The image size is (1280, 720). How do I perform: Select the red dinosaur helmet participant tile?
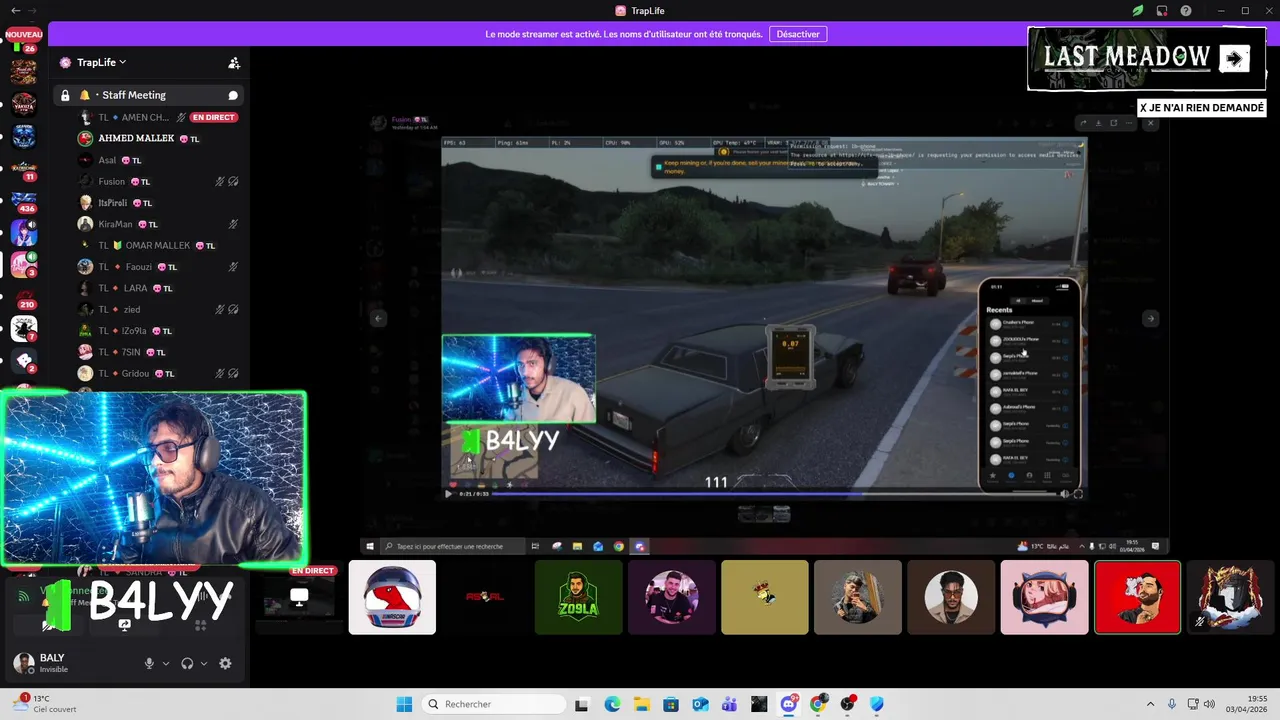coord(392,597)
